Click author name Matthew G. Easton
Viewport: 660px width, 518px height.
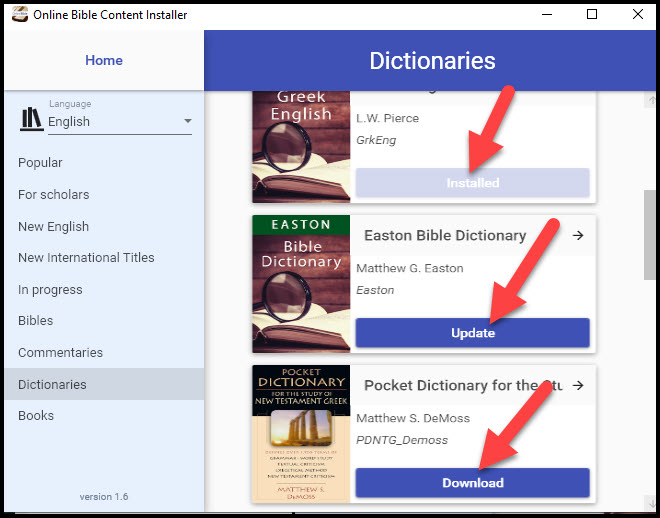(x=410, y=268)
